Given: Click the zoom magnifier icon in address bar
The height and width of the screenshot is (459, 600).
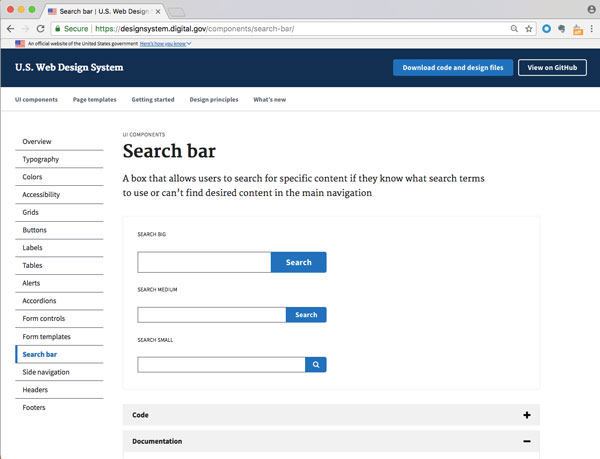Looking at the screenshot, I should click(x=514, y=29).
